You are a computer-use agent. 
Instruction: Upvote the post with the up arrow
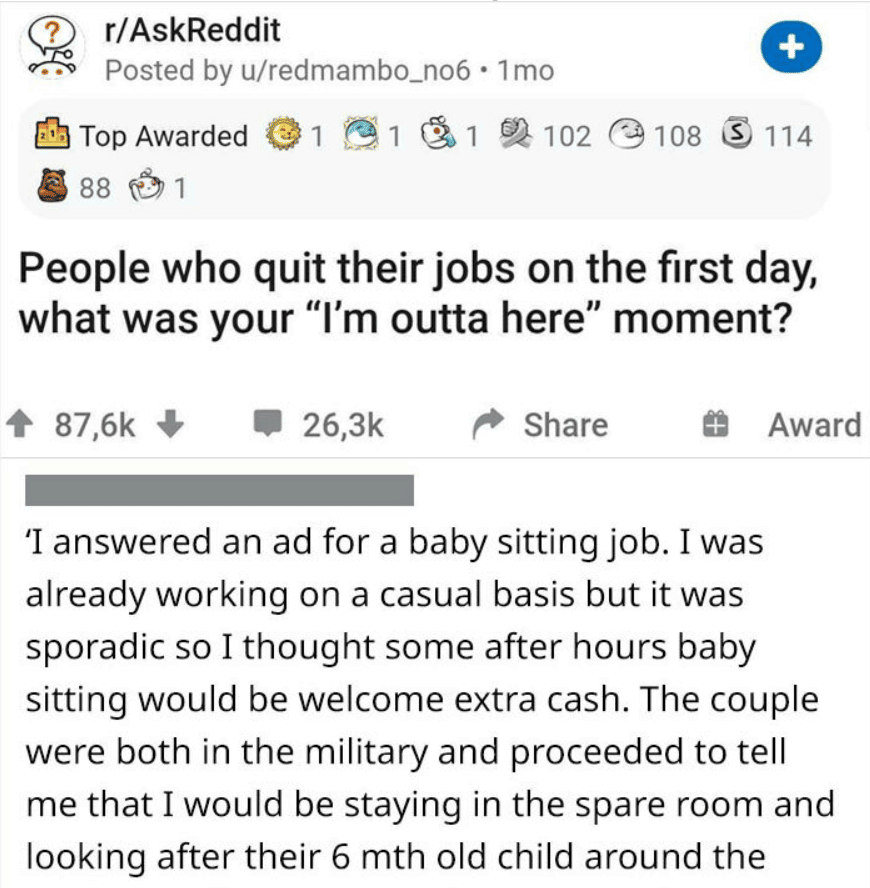[20, 424]
